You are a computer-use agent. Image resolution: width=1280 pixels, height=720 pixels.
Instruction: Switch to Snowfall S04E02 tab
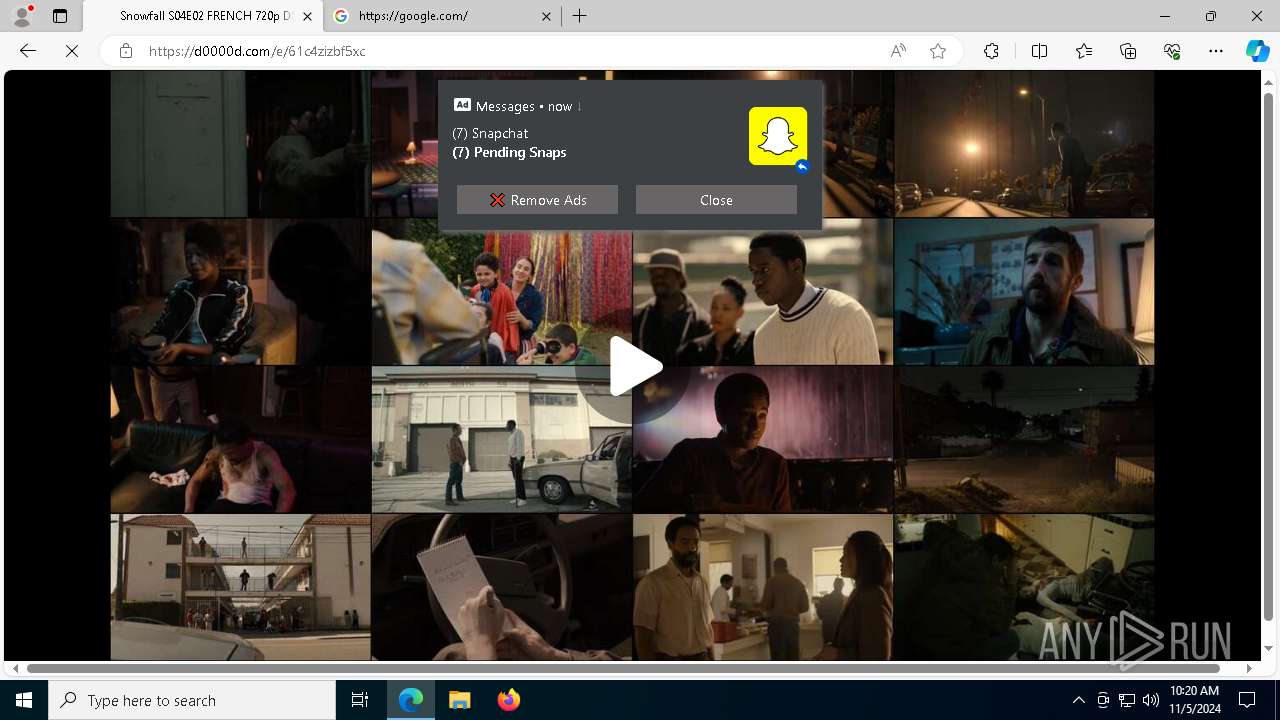(x=203, y=16)
